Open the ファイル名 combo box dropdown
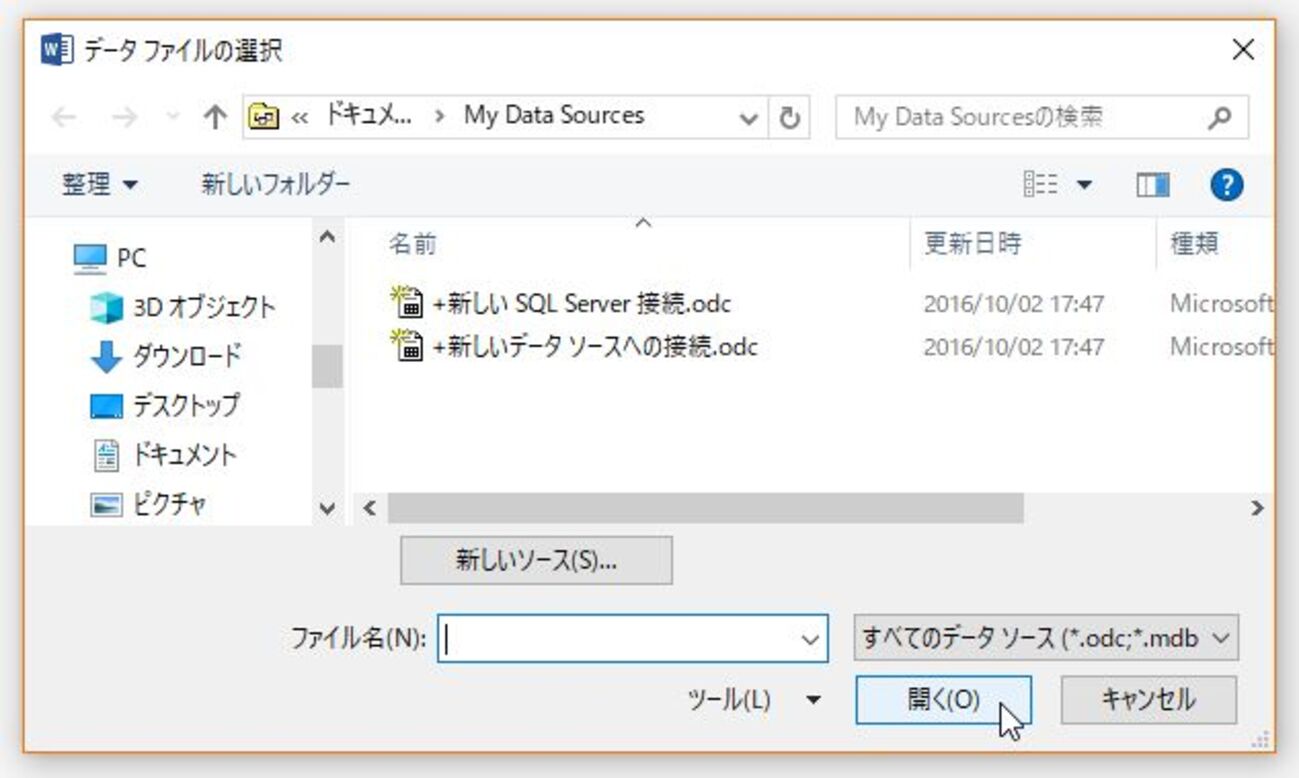The width and height of the screenshot is (1299, 778). [x=810, y=639]
